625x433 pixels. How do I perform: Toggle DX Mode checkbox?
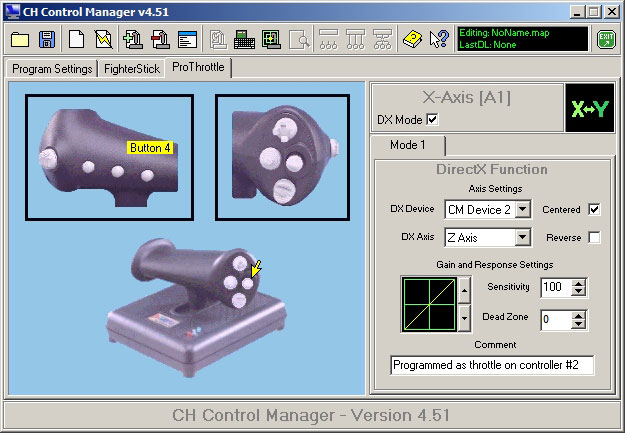tap(432, 119)
